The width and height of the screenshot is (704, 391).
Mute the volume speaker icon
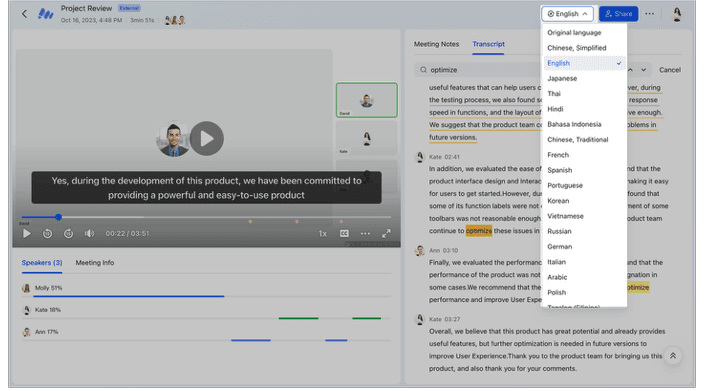click(x=90, y=233)
